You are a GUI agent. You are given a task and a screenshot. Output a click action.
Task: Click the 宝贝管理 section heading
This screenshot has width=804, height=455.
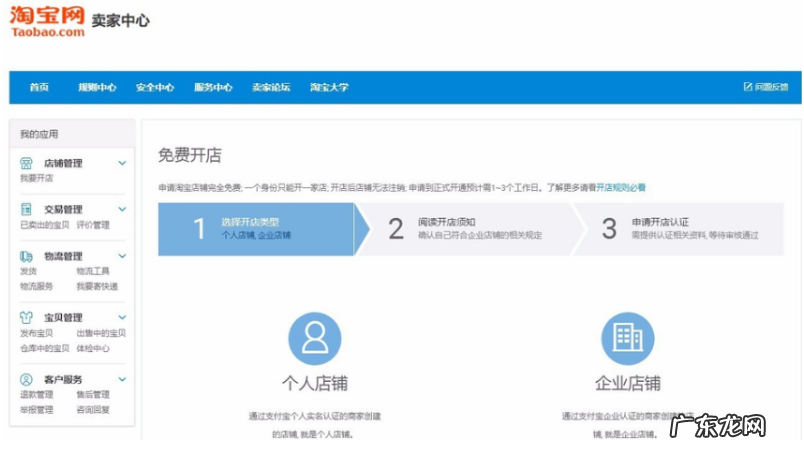coord(63,318)
